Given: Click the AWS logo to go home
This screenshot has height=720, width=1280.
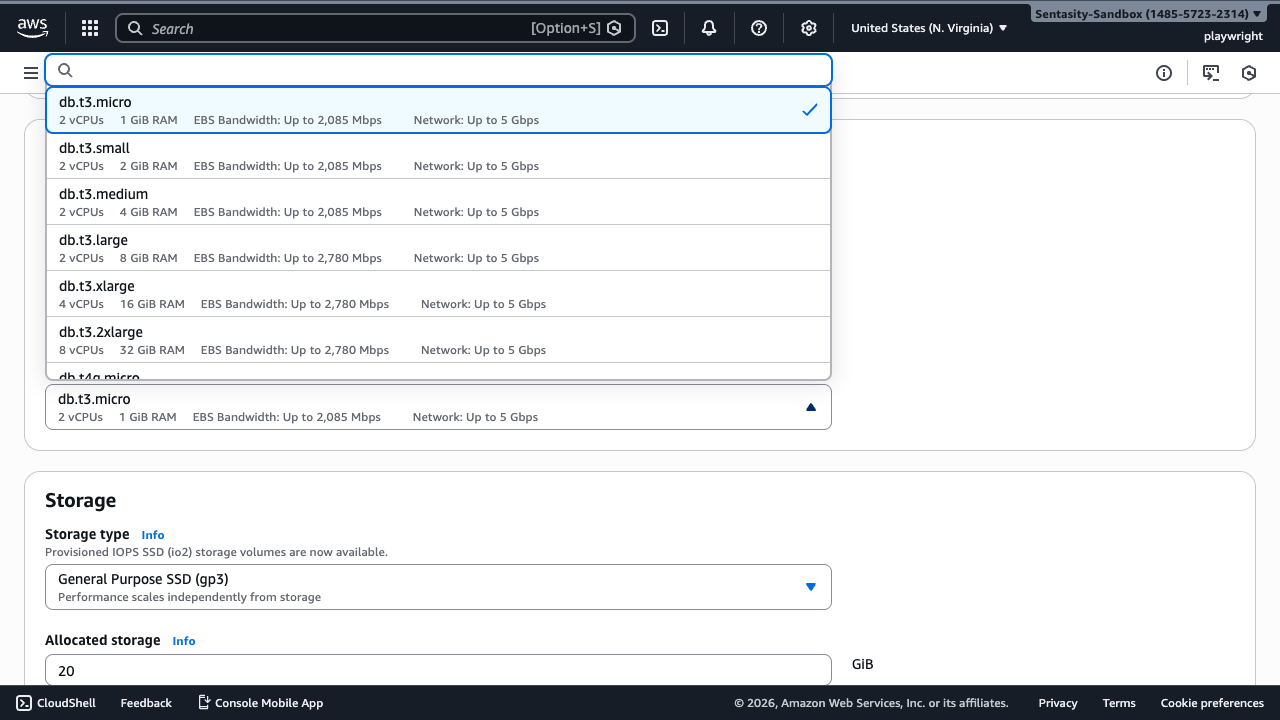Looking at the screenshot, I should pyautogui.click(x=32, y=28).
